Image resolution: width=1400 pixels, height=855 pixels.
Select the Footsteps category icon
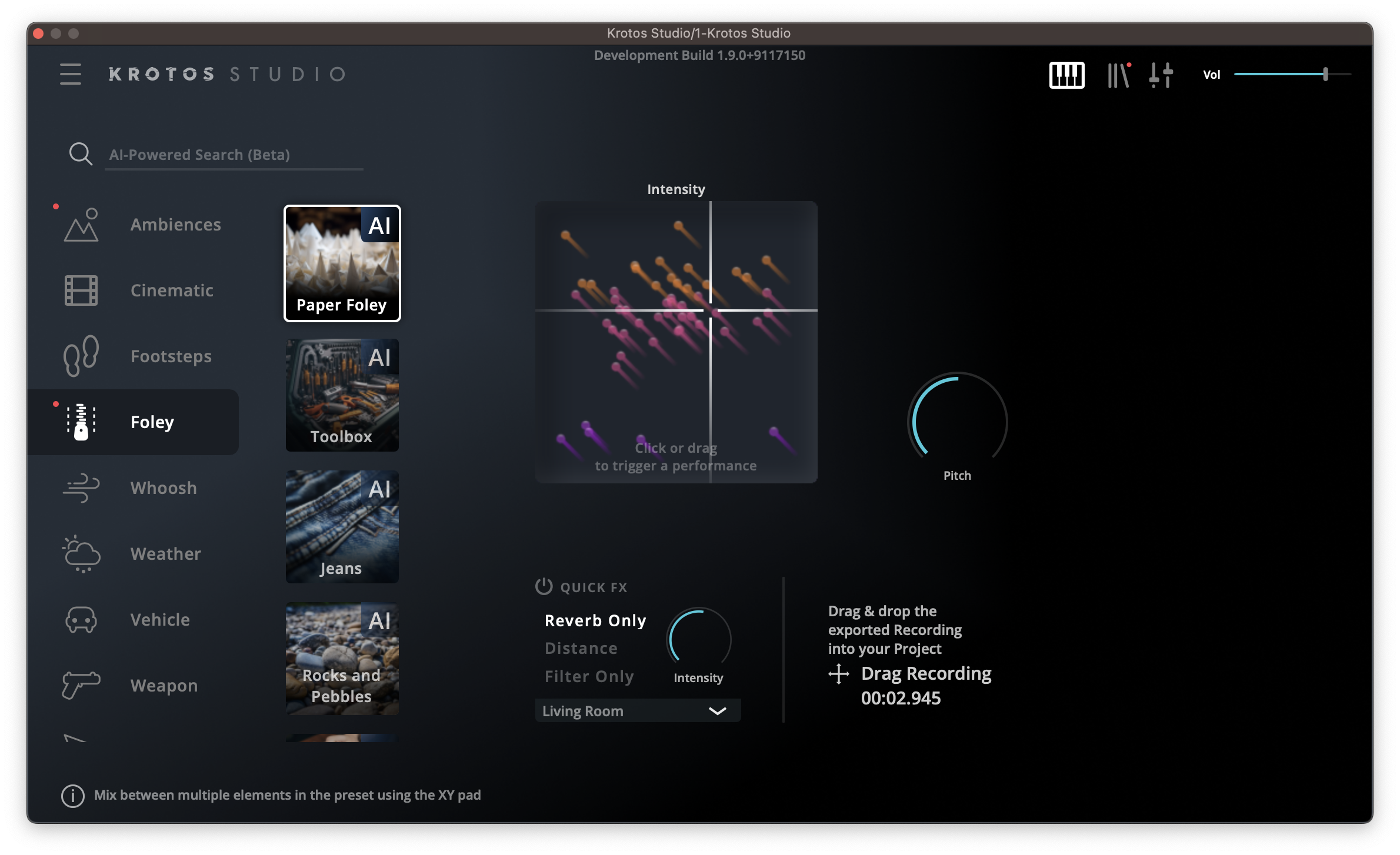81,356
